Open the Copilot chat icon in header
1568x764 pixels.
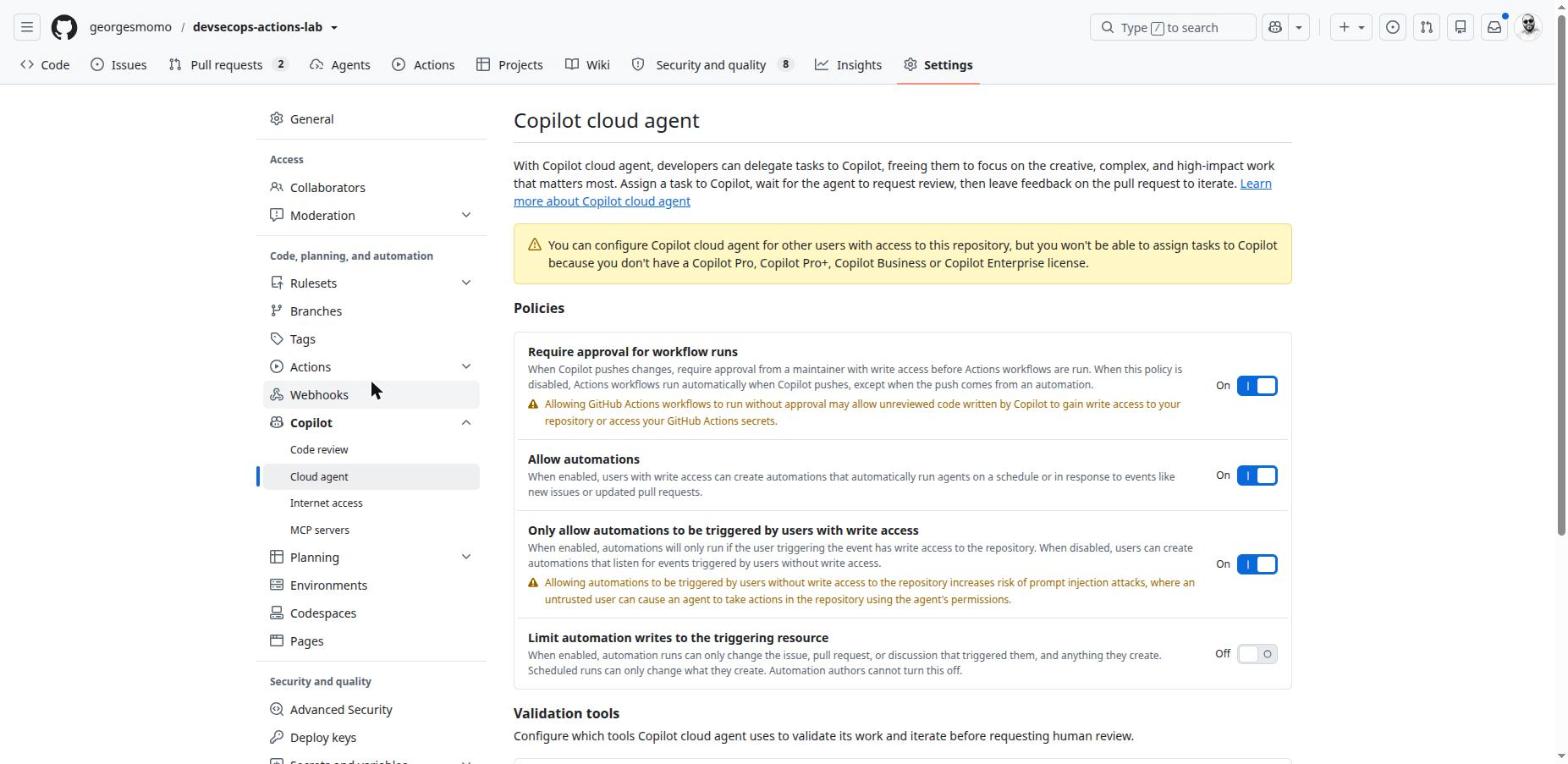(1275, 27)
